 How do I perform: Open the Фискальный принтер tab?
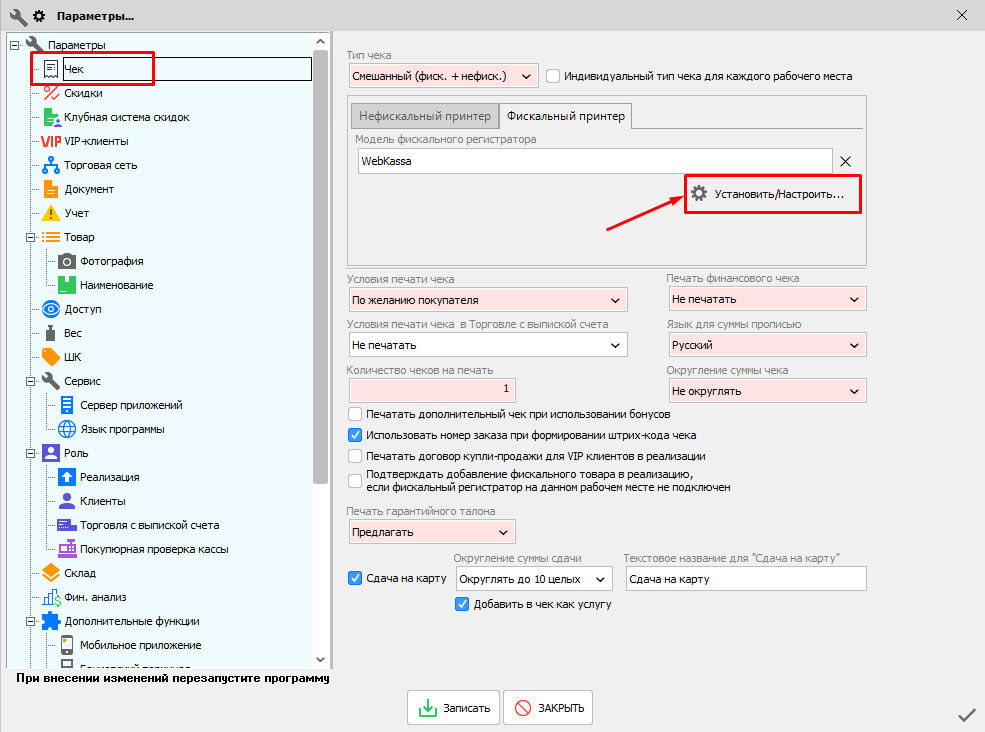[x=565, y=116]
